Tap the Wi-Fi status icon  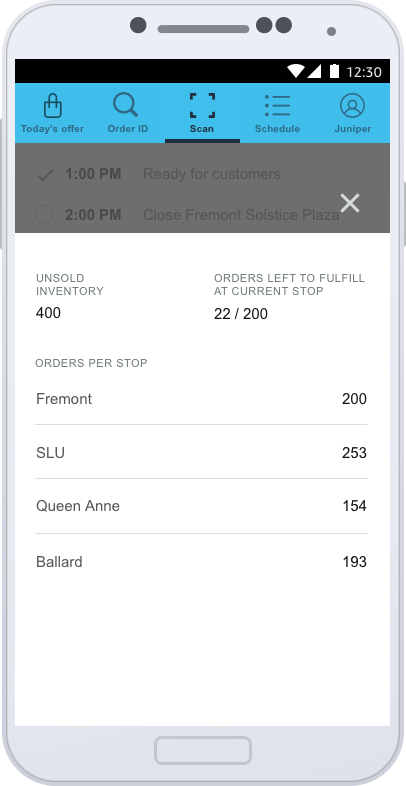(296, 72)
